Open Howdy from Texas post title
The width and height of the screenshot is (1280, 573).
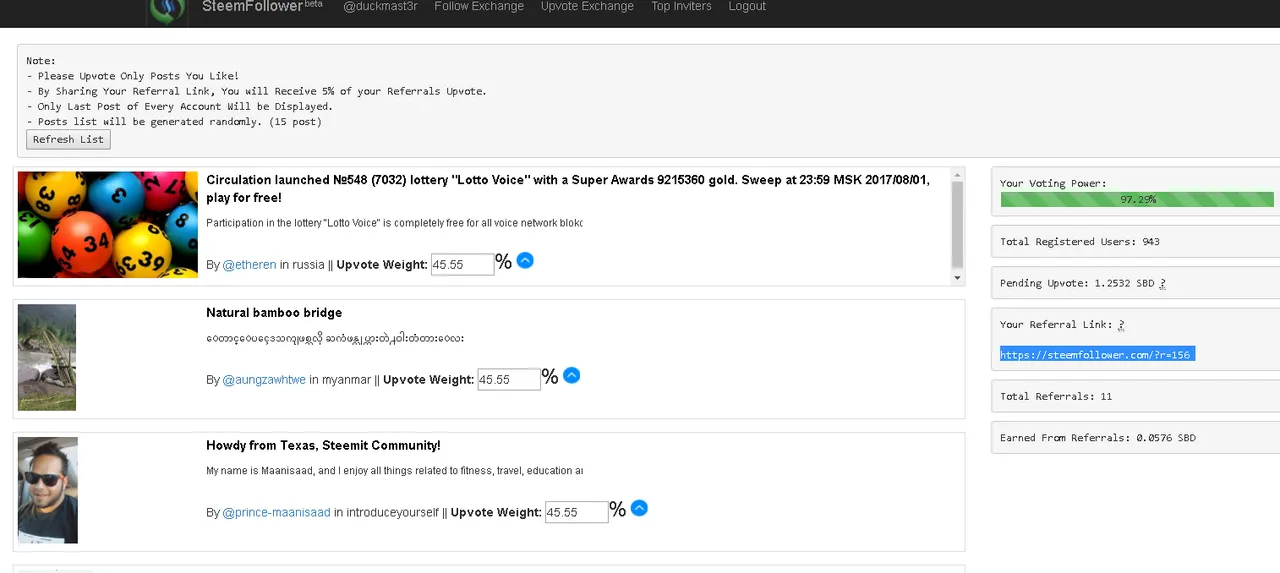tap(323, 446)
